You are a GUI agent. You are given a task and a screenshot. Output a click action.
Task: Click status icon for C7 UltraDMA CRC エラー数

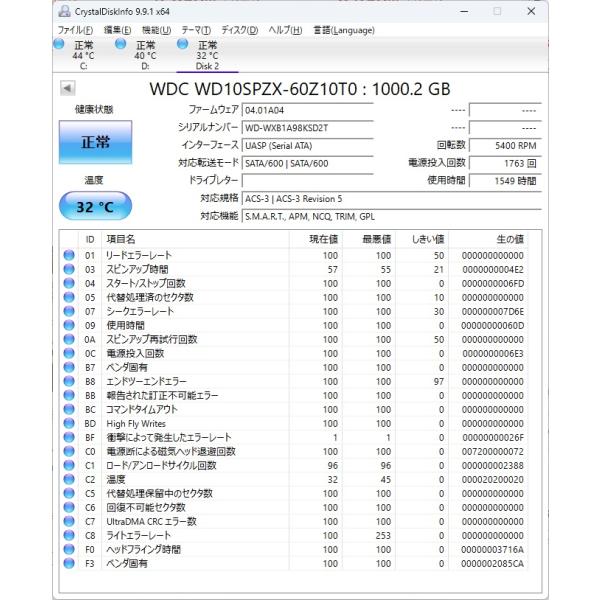69,521
